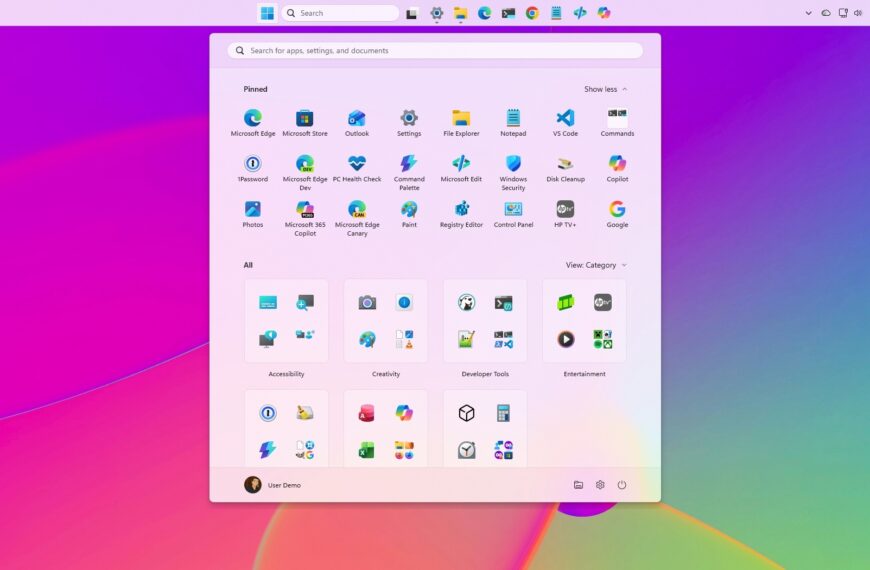Click the taskbar Search box

[x=340, y=13]
